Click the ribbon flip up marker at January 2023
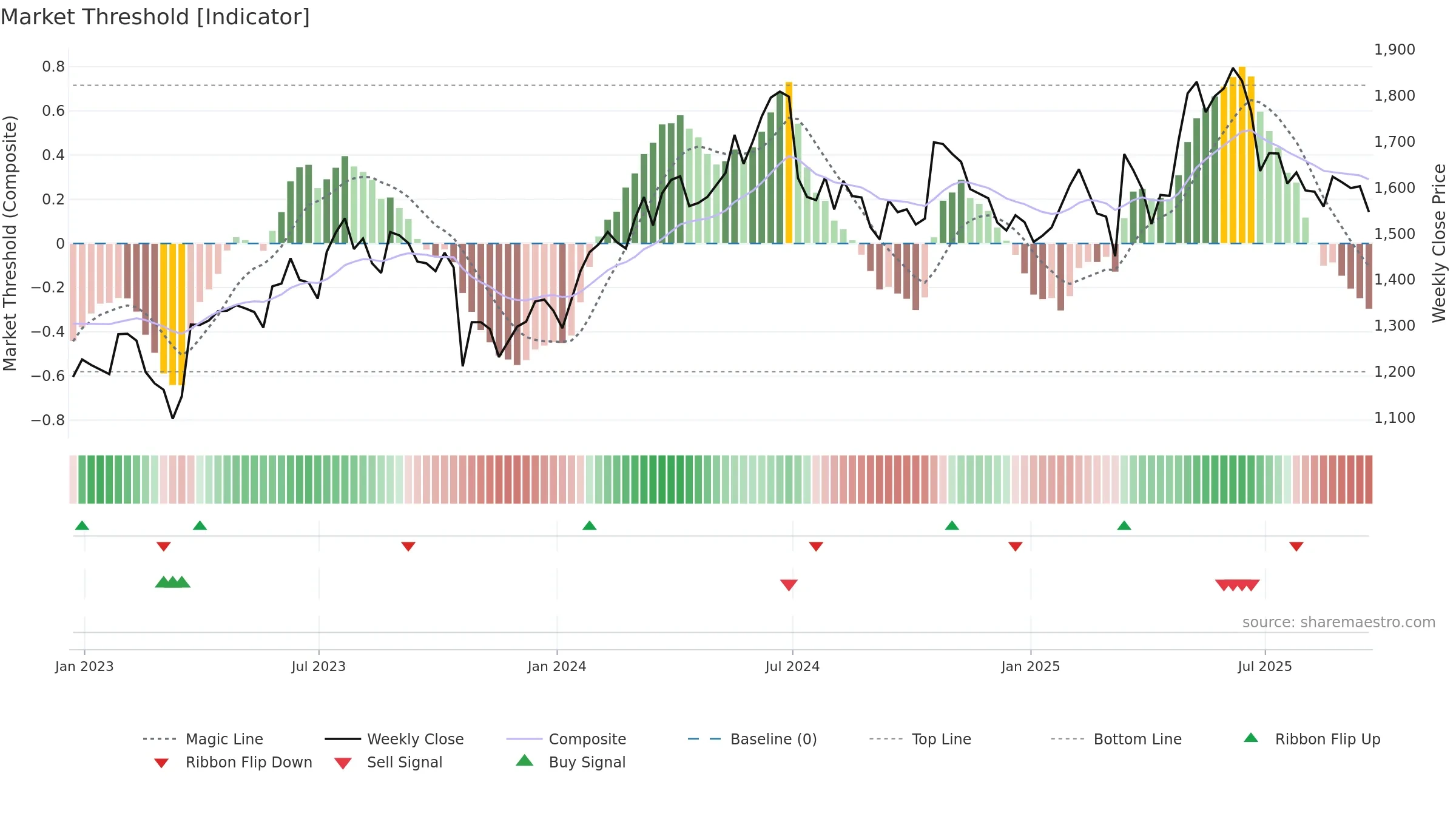This screenshot has height=819, width=1456. coord(82,525)
